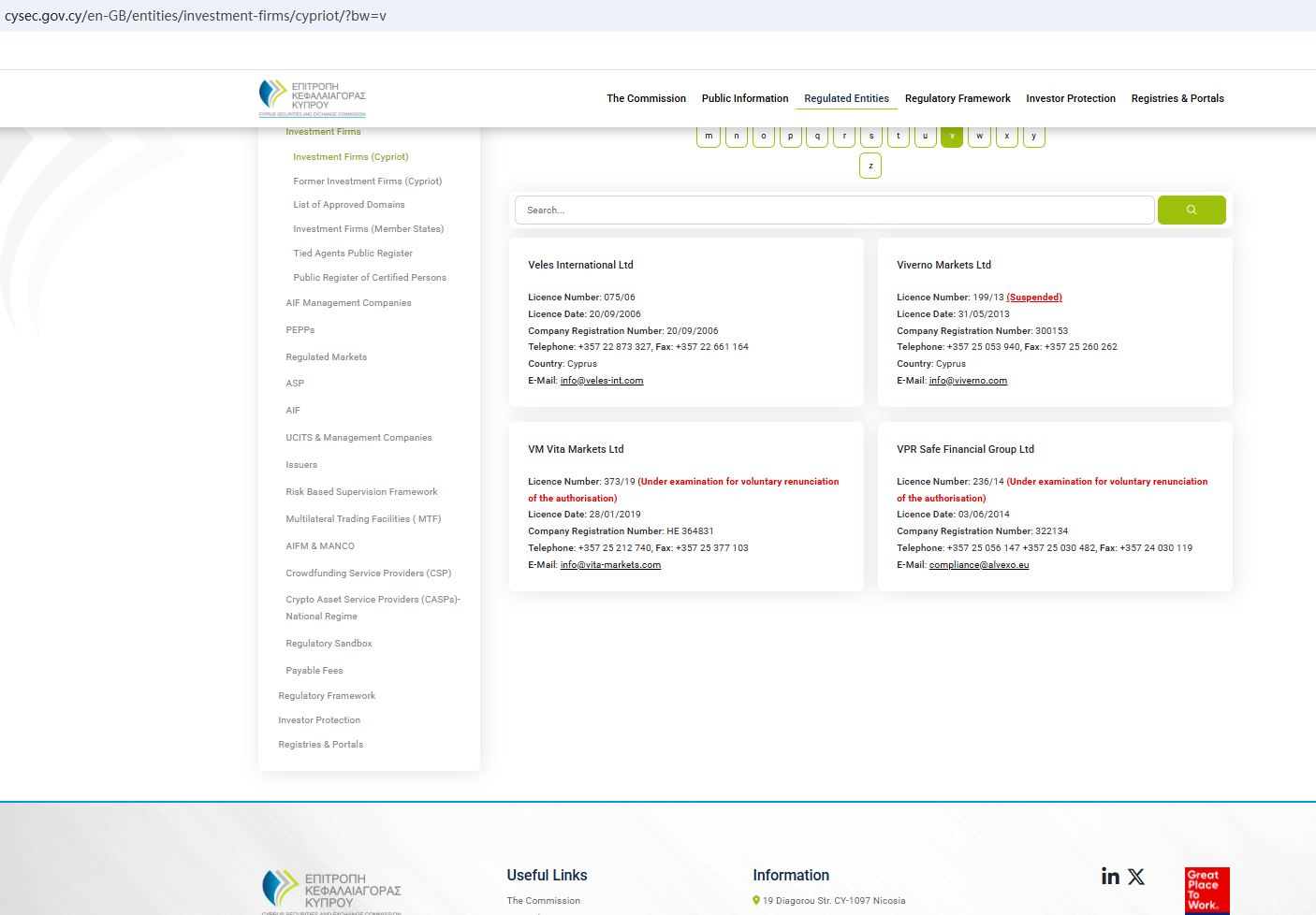1316x915 pixels.
Task: Open the Suspended status link for Viverno
Action: coord(1034,298)
